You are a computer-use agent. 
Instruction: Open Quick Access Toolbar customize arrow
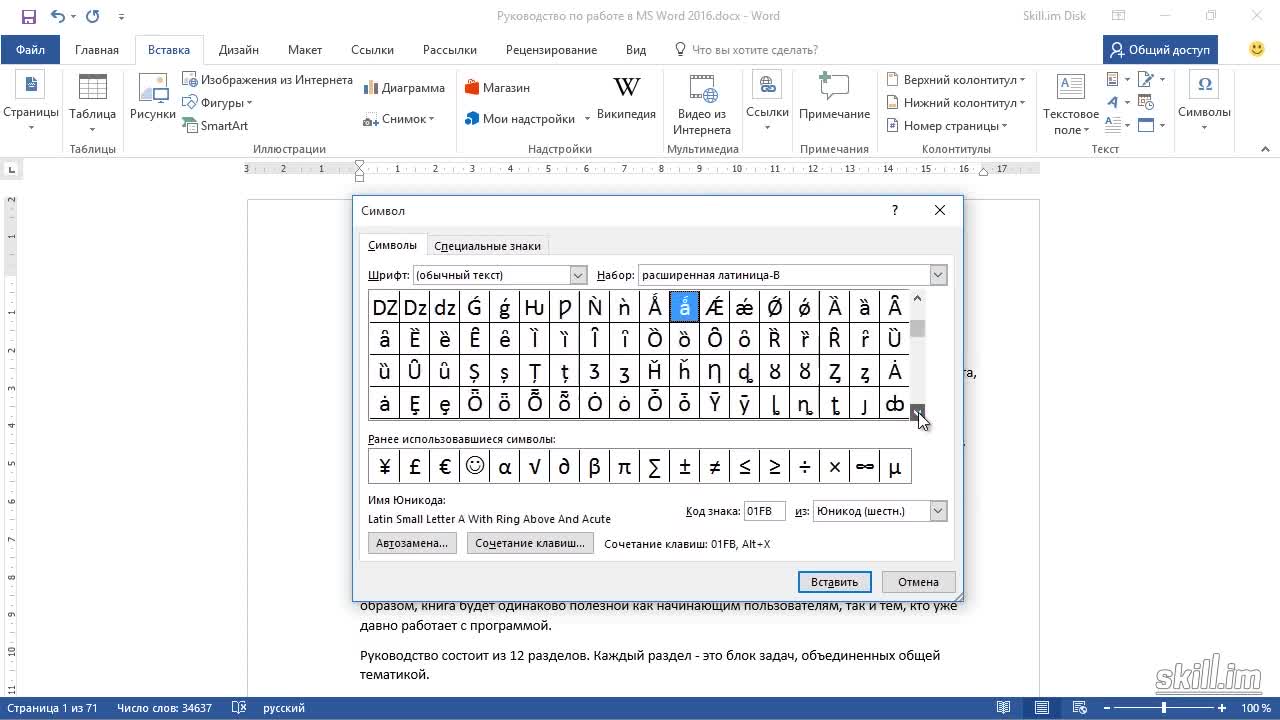point(122,16)
